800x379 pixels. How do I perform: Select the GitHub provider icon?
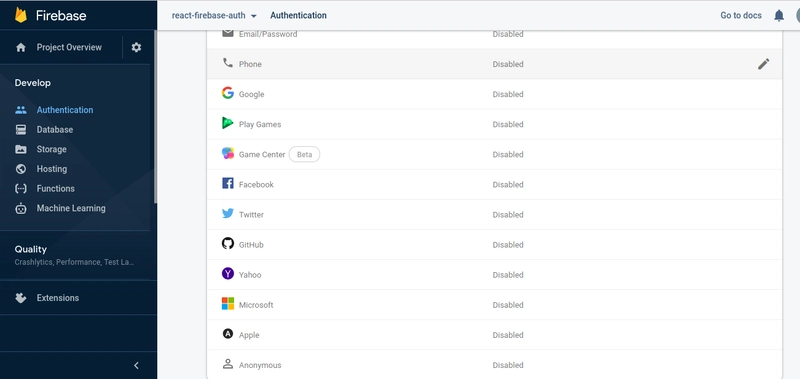pos(228,244)
